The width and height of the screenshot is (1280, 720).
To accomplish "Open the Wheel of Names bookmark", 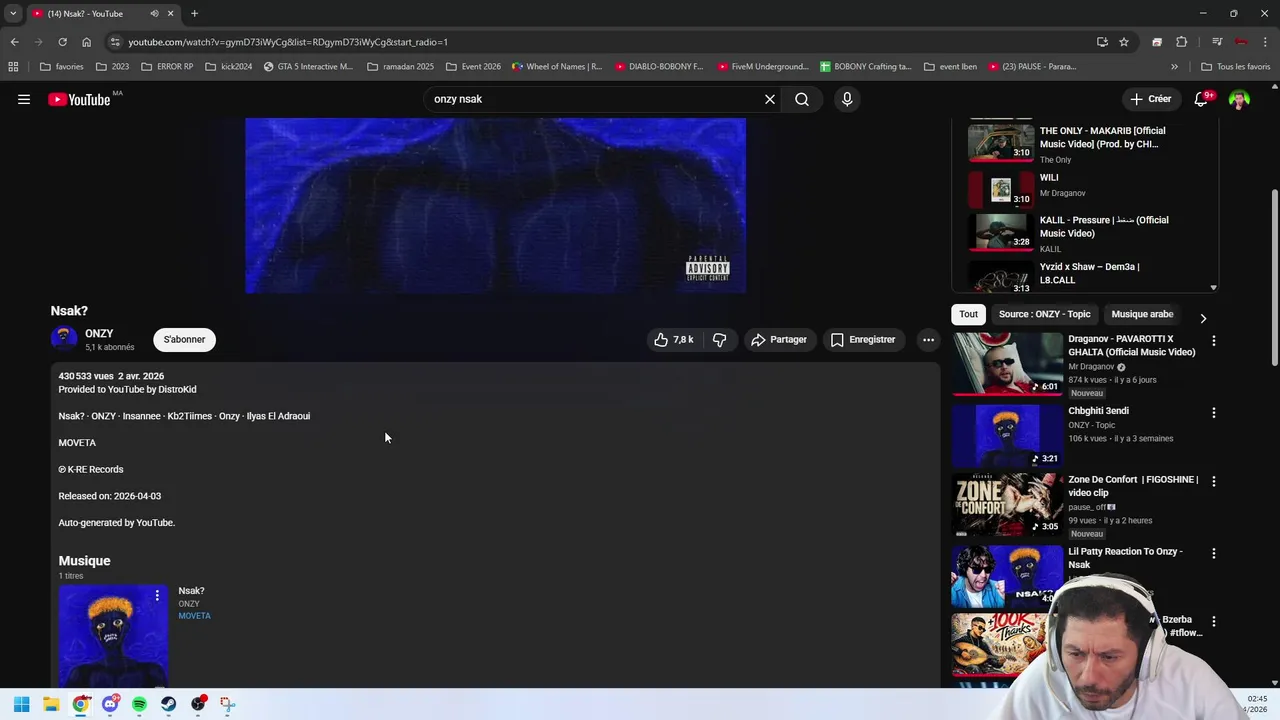I will [x=556, y=67].
